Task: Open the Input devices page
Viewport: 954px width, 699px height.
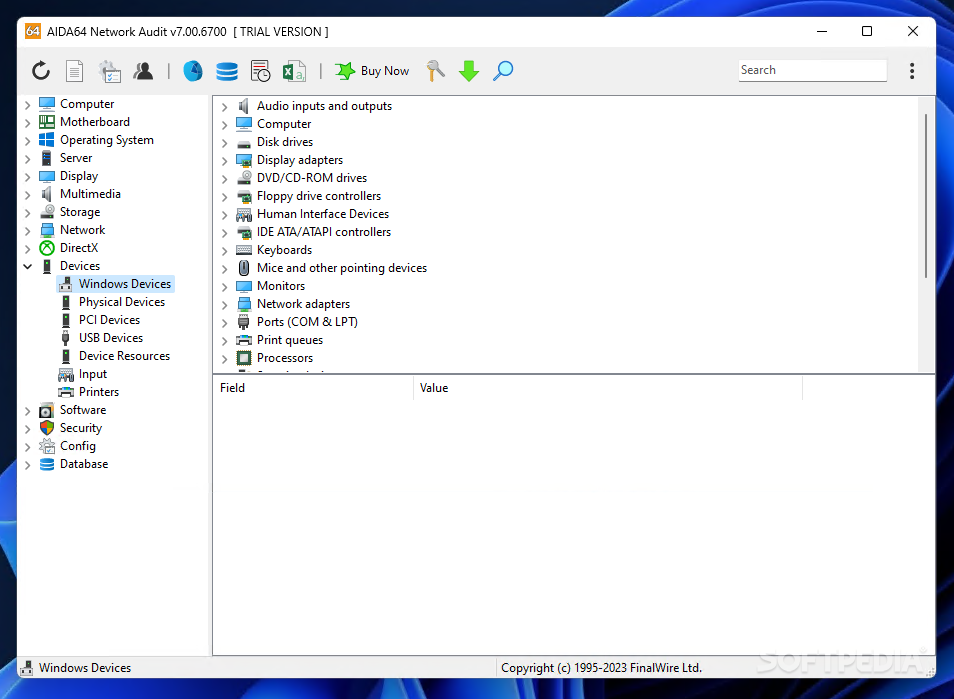Action: (x=92, y=374)
